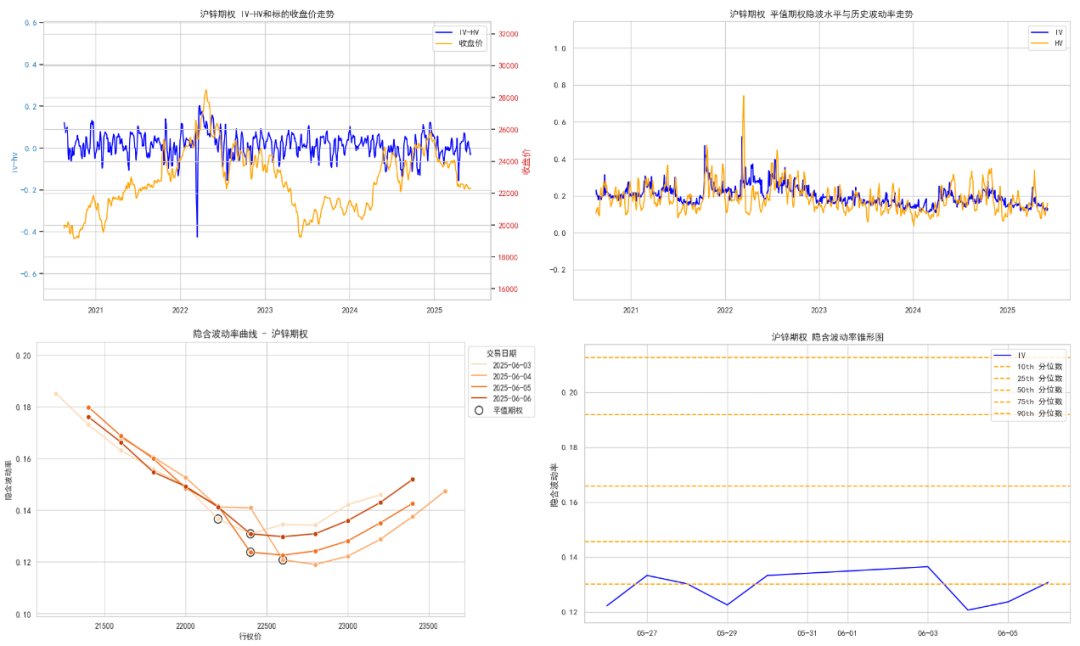The image size is (1080, 646).
Task: Click the red '收盘价' right axis label
Action: pyautogui.click(x=527, y=162)
